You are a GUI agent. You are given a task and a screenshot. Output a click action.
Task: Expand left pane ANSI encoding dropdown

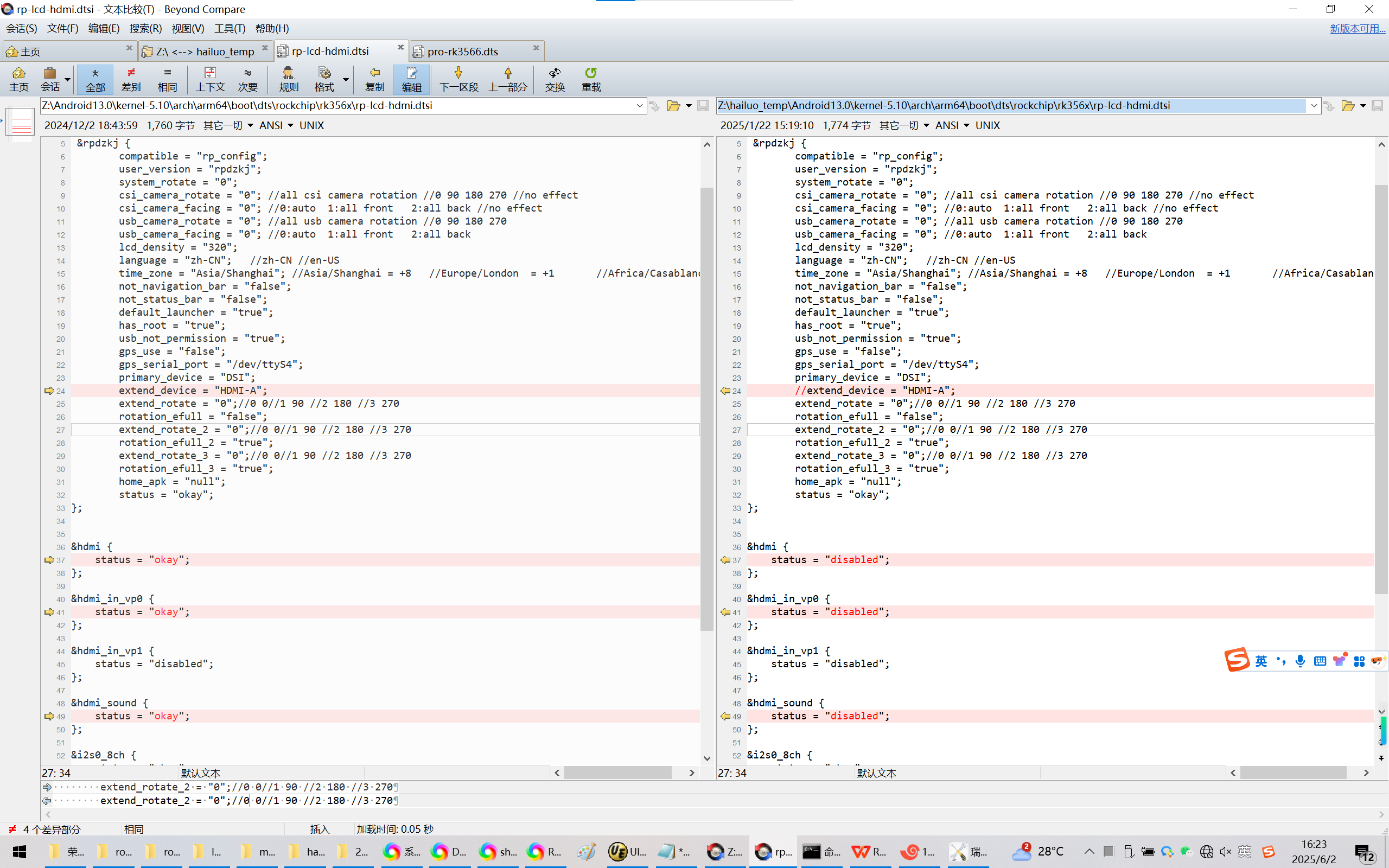pos(290,125)
